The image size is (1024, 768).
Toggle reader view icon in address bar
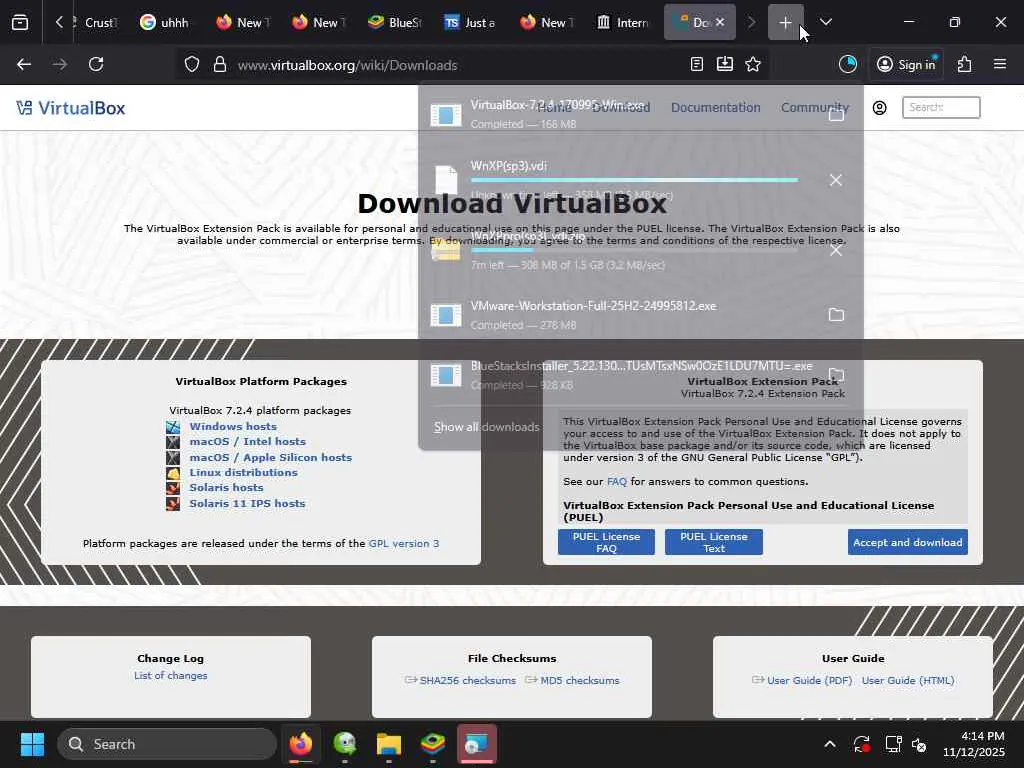(x=697, y=65)
